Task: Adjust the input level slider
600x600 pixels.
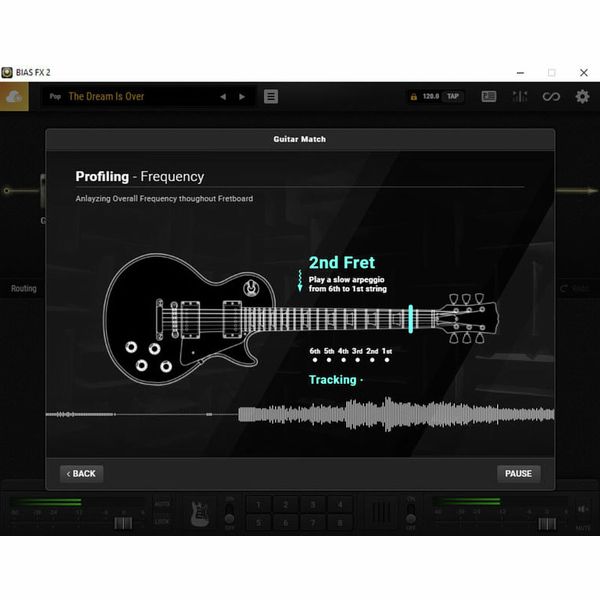Action: coord(123,523)
